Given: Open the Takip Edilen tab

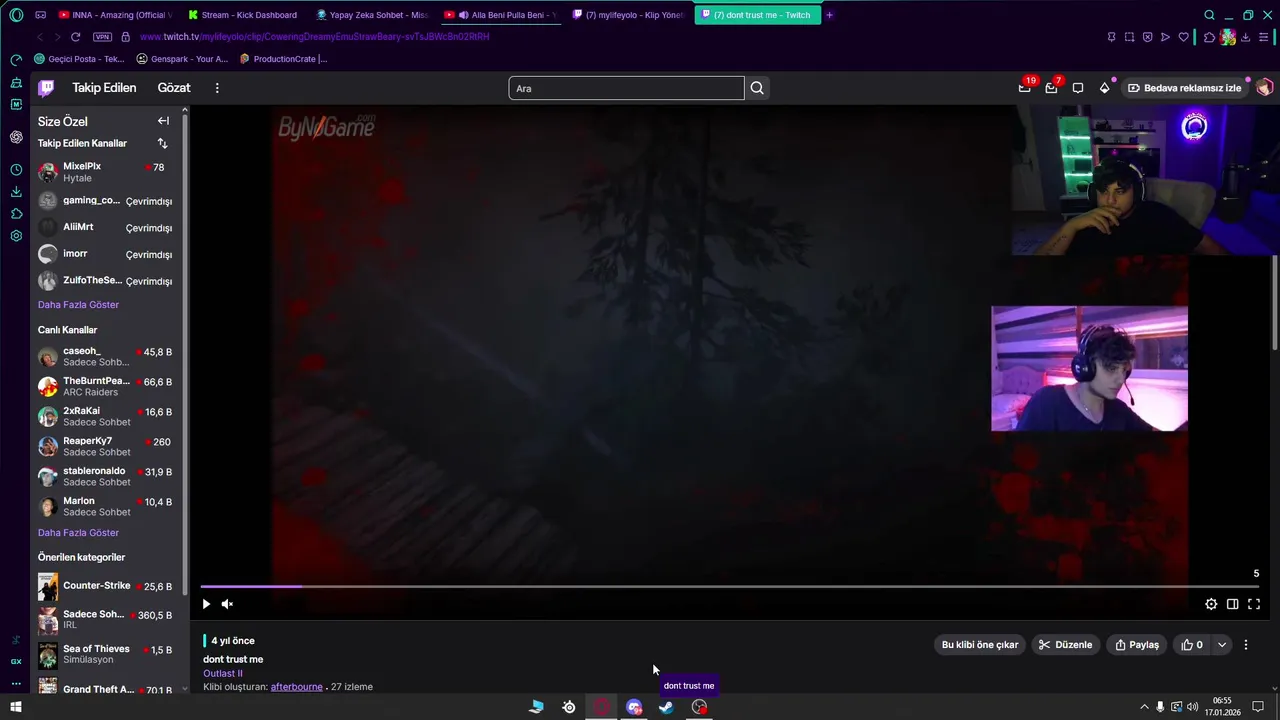Looking at the screenshot, I should [104, 88].
